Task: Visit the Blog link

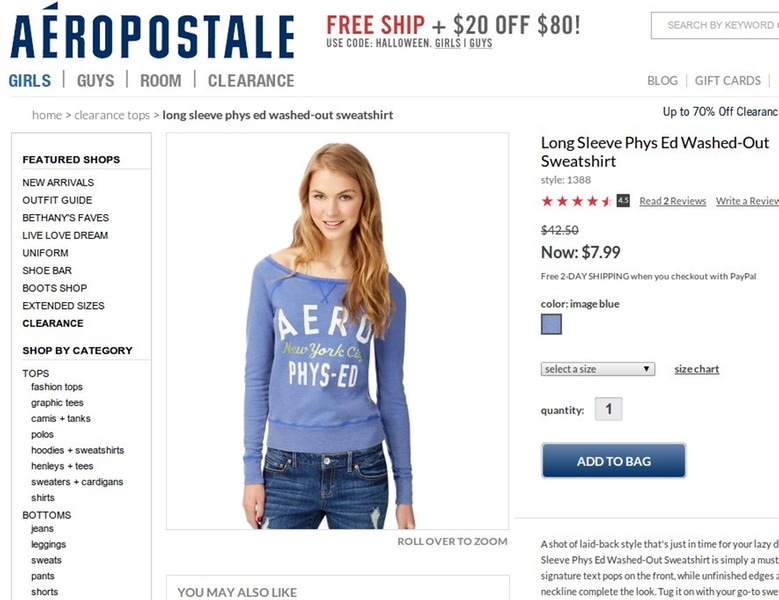Action: pos(662,81)
